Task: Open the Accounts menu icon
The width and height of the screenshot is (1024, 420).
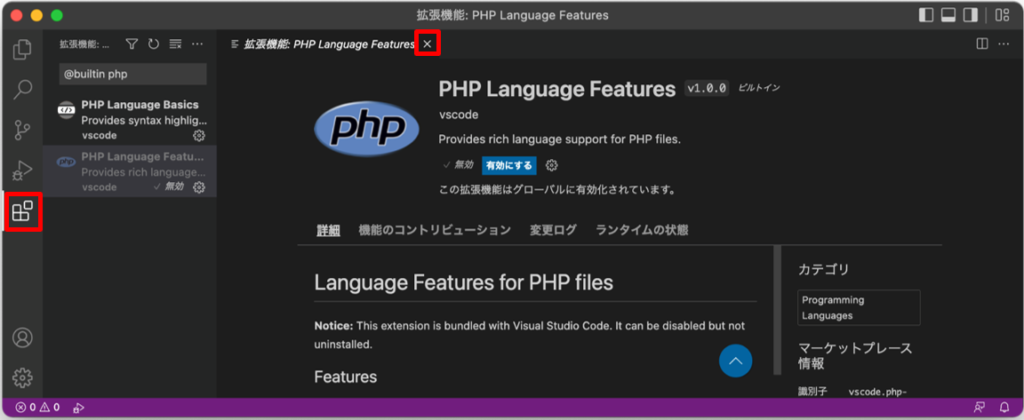Action: [x=23, y=337]
